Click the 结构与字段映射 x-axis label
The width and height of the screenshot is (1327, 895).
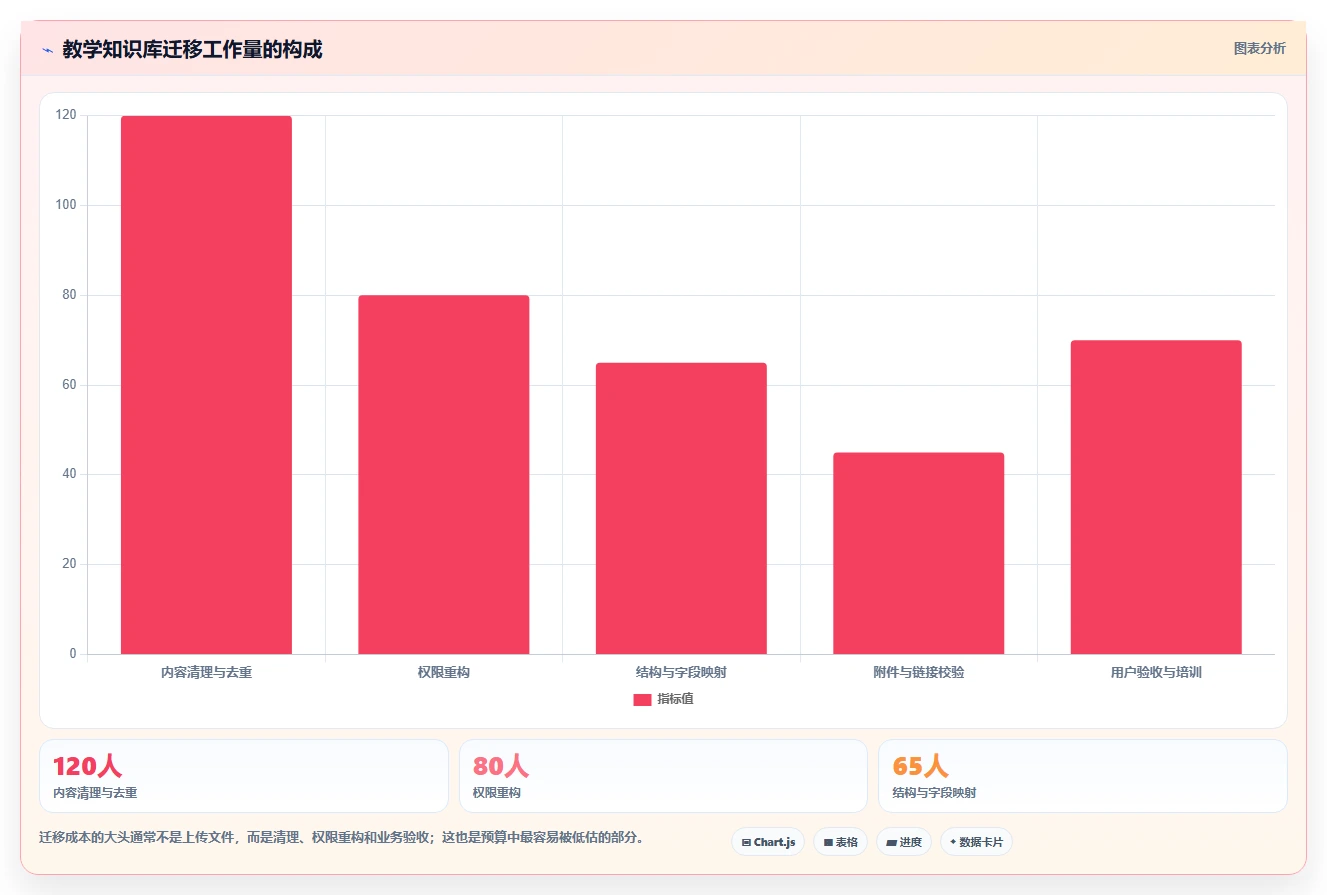click(x=681, y=672)
